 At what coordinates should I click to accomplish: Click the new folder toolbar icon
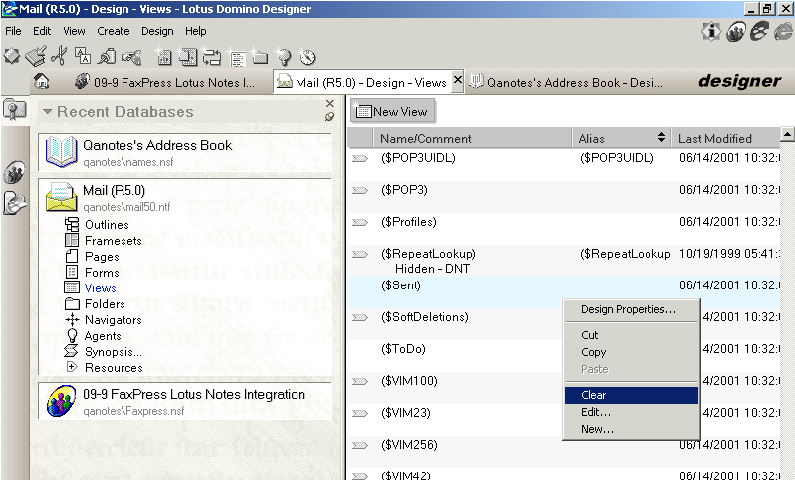tap(261, 57)
